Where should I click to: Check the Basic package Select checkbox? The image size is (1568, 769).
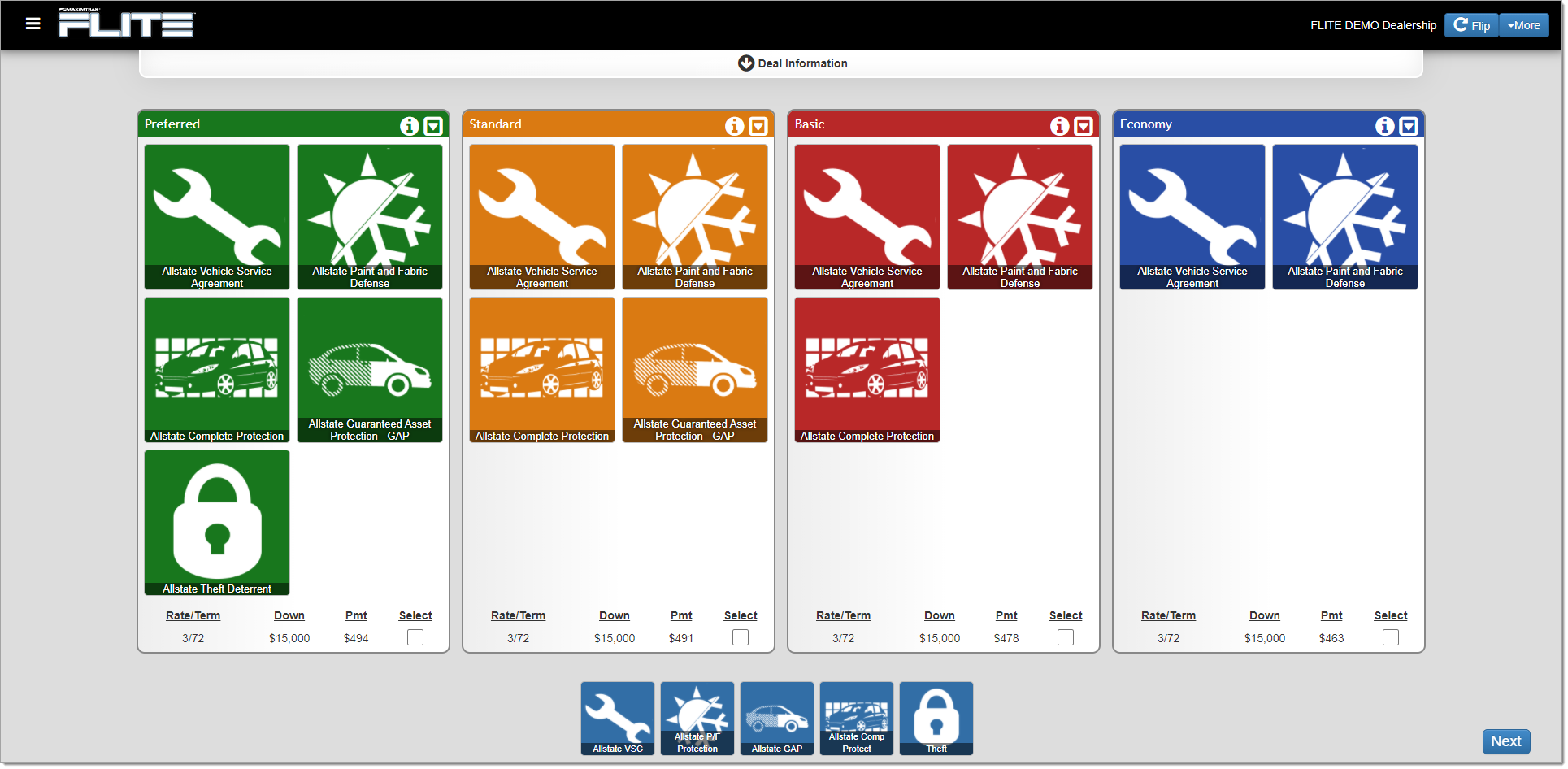1066,637
